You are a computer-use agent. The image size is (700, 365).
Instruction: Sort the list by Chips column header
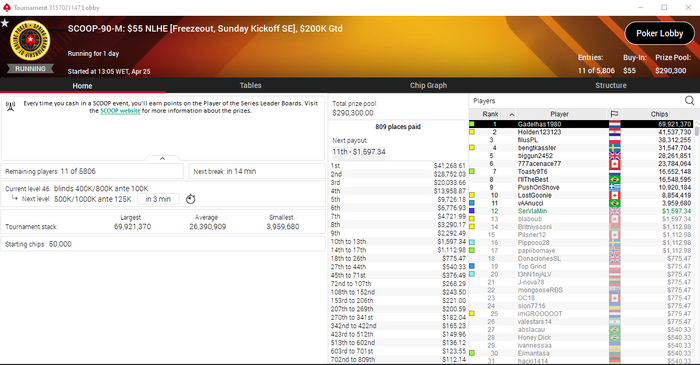(x=659, y=114)
